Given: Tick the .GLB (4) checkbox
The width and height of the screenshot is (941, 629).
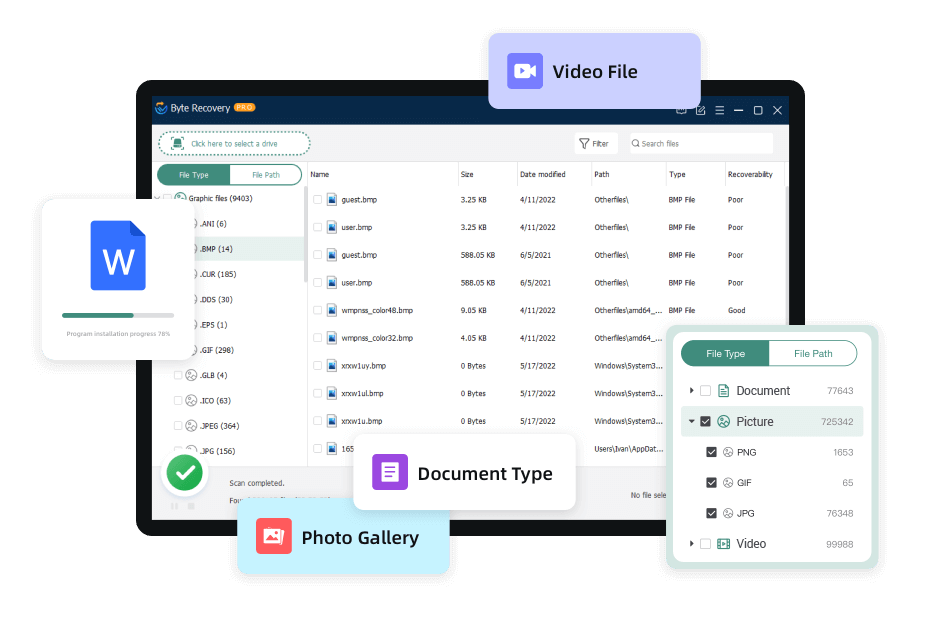Looking at the screenshot, I should click(178, 375).
